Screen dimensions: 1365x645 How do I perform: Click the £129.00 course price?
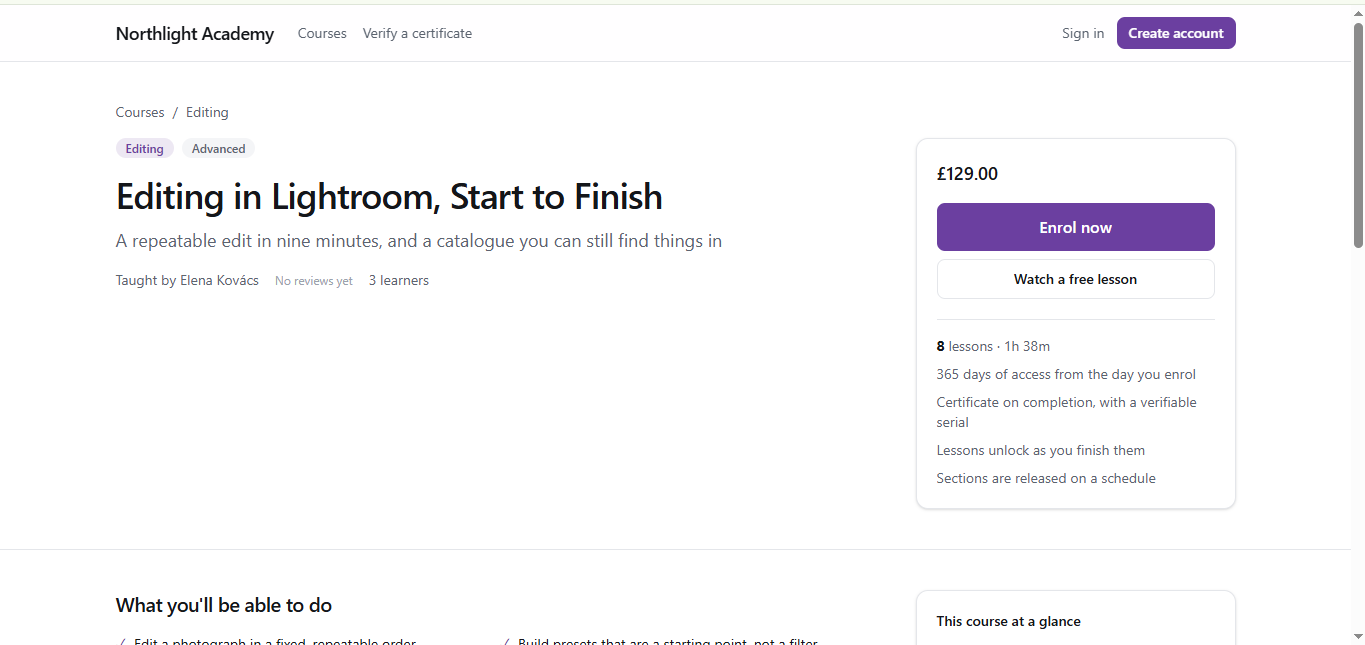pyautogui.click(x=967, y=174)
